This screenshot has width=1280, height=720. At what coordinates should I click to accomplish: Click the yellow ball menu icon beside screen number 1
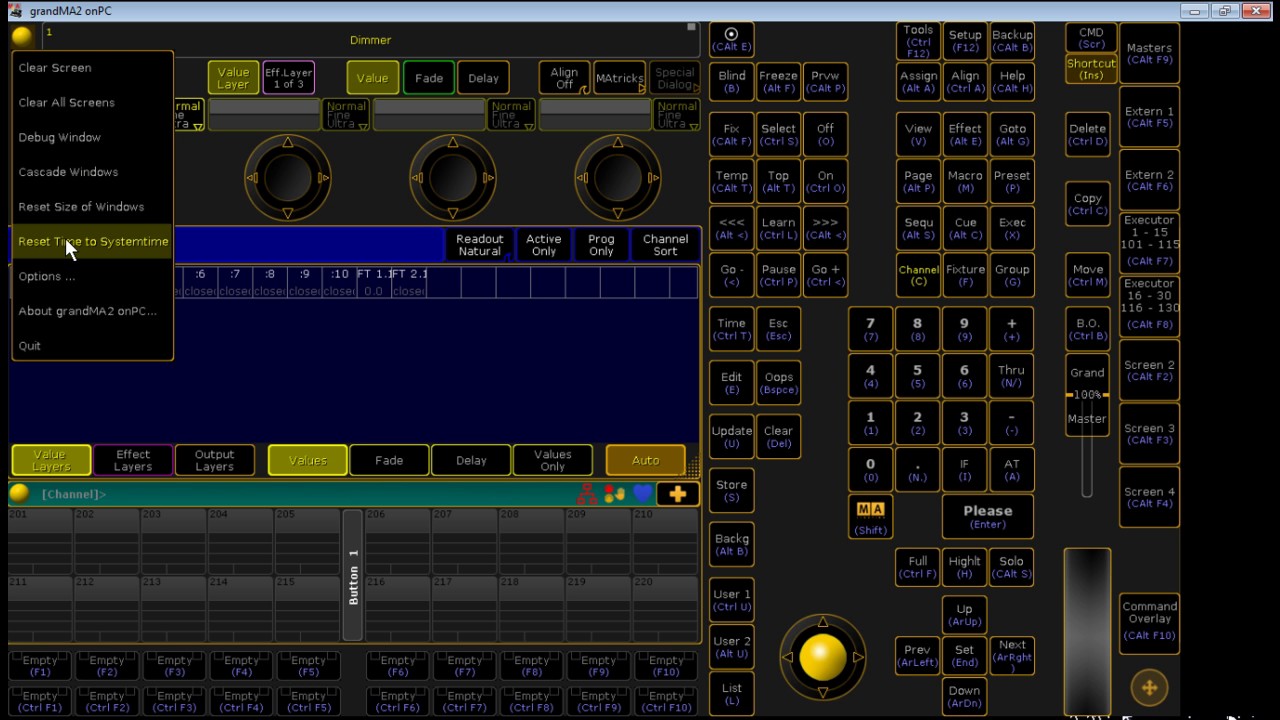click(21, 37)
